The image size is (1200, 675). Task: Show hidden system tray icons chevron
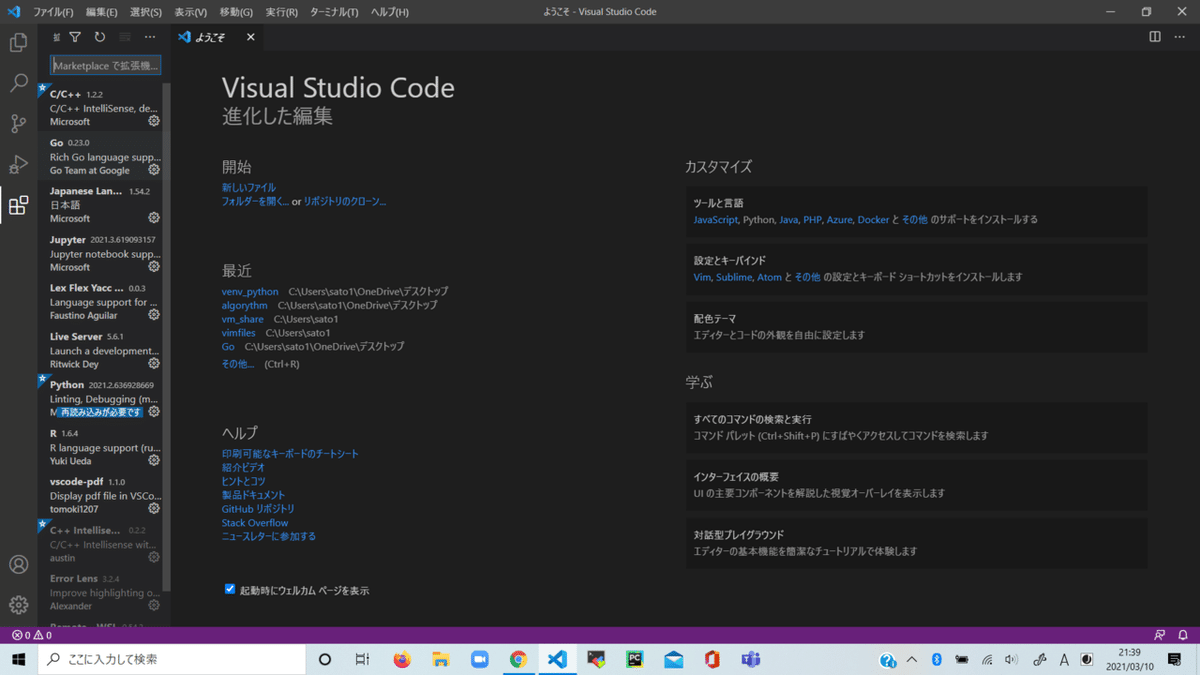click(x=912, y=659)
